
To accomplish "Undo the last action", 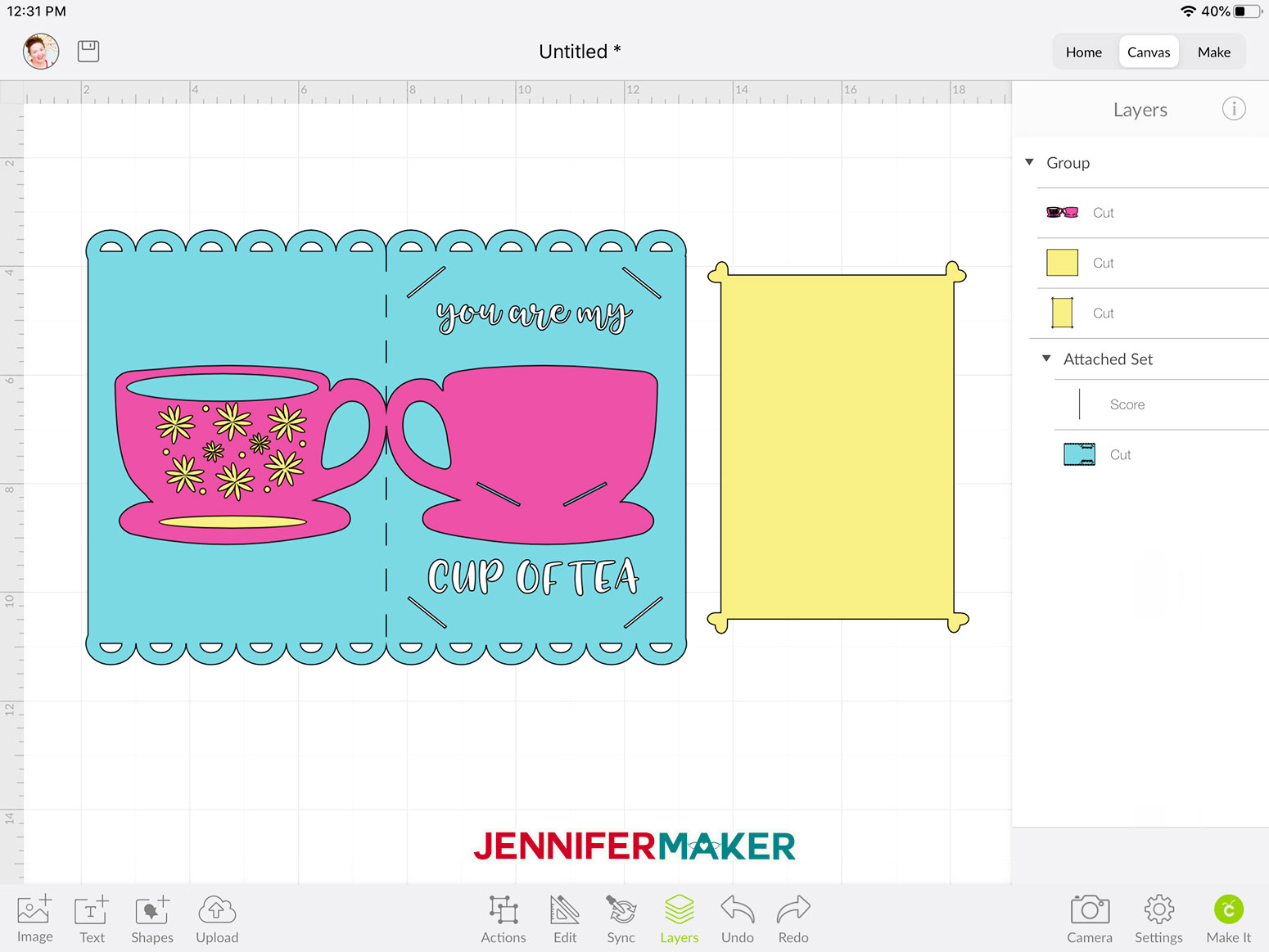I will click(738, 918).
